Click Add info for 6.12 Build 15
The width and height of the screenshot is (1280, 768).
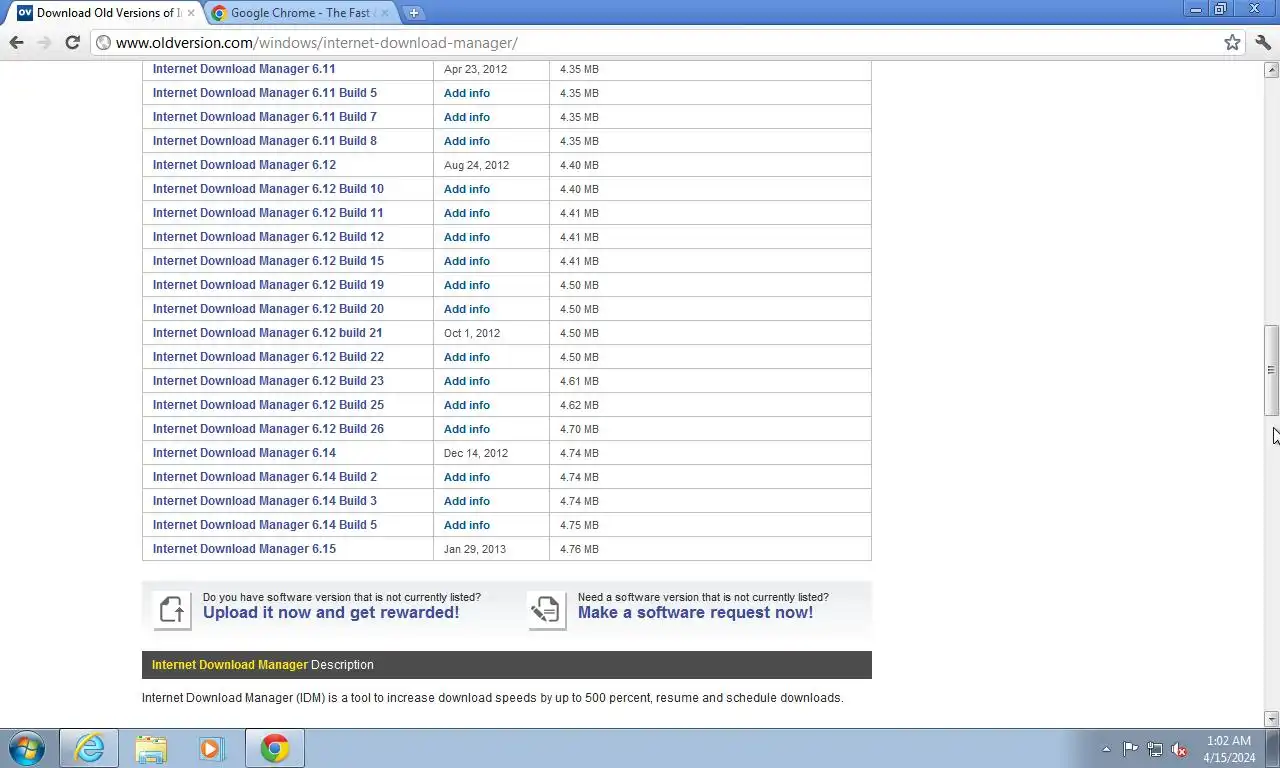point(467,261)
